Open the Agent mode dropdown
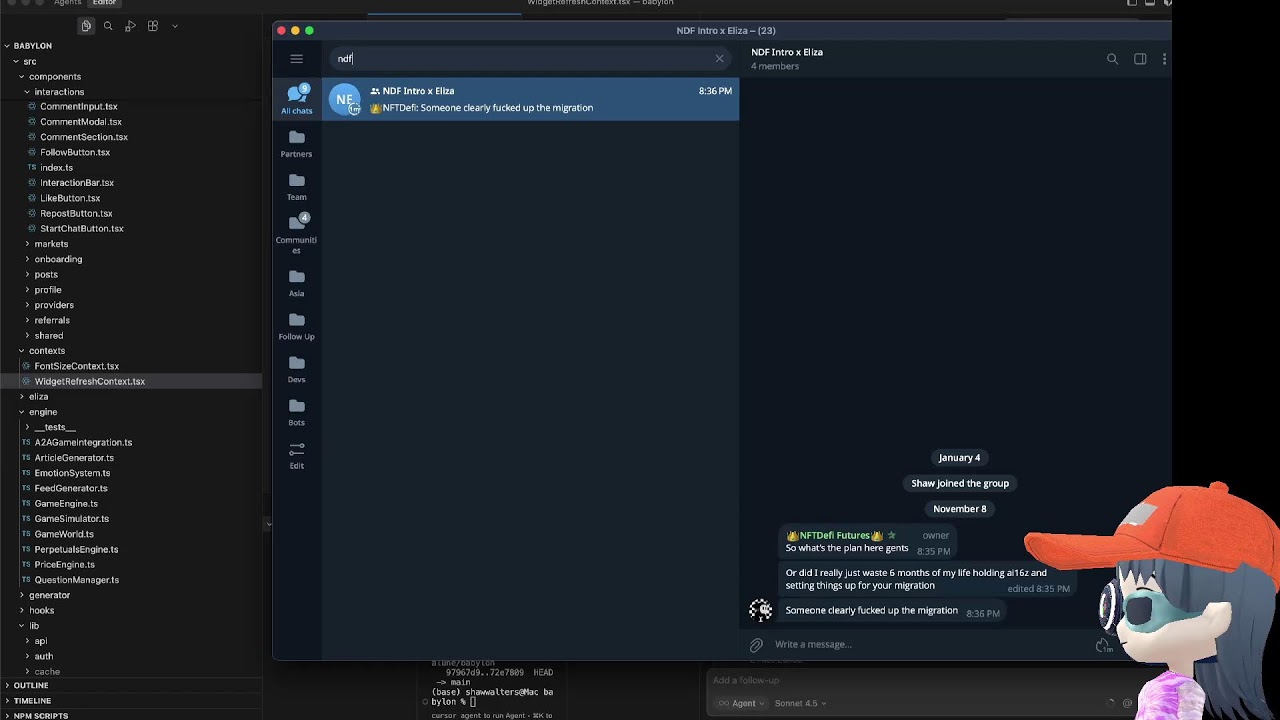 pos(742,703)
